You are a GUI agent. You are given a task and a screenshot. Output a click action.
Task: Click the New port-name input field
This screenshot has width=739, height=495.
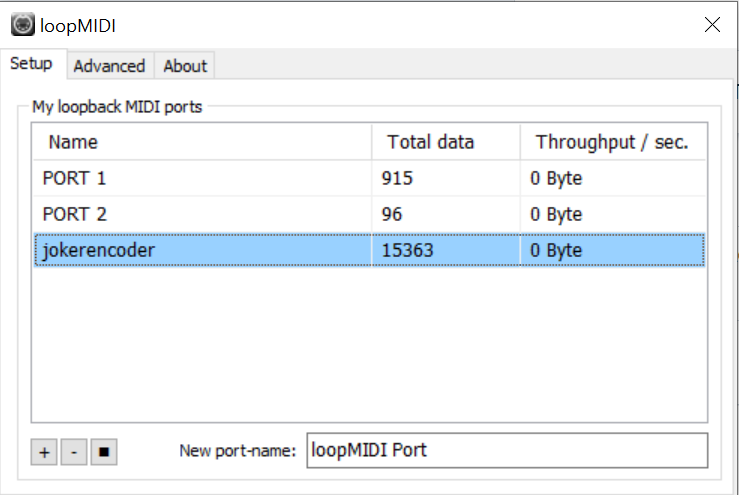click(507, 451)
